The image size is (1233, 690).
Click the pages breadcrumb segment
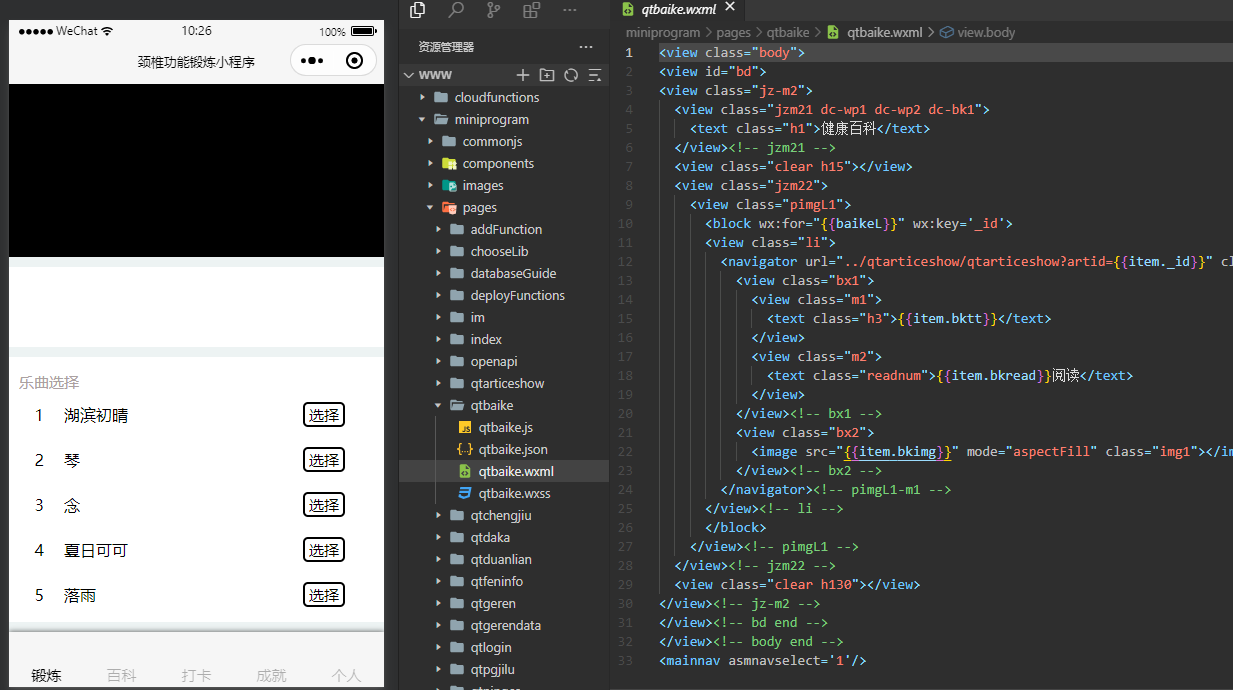pyautogui.click(x=733, y=32)
